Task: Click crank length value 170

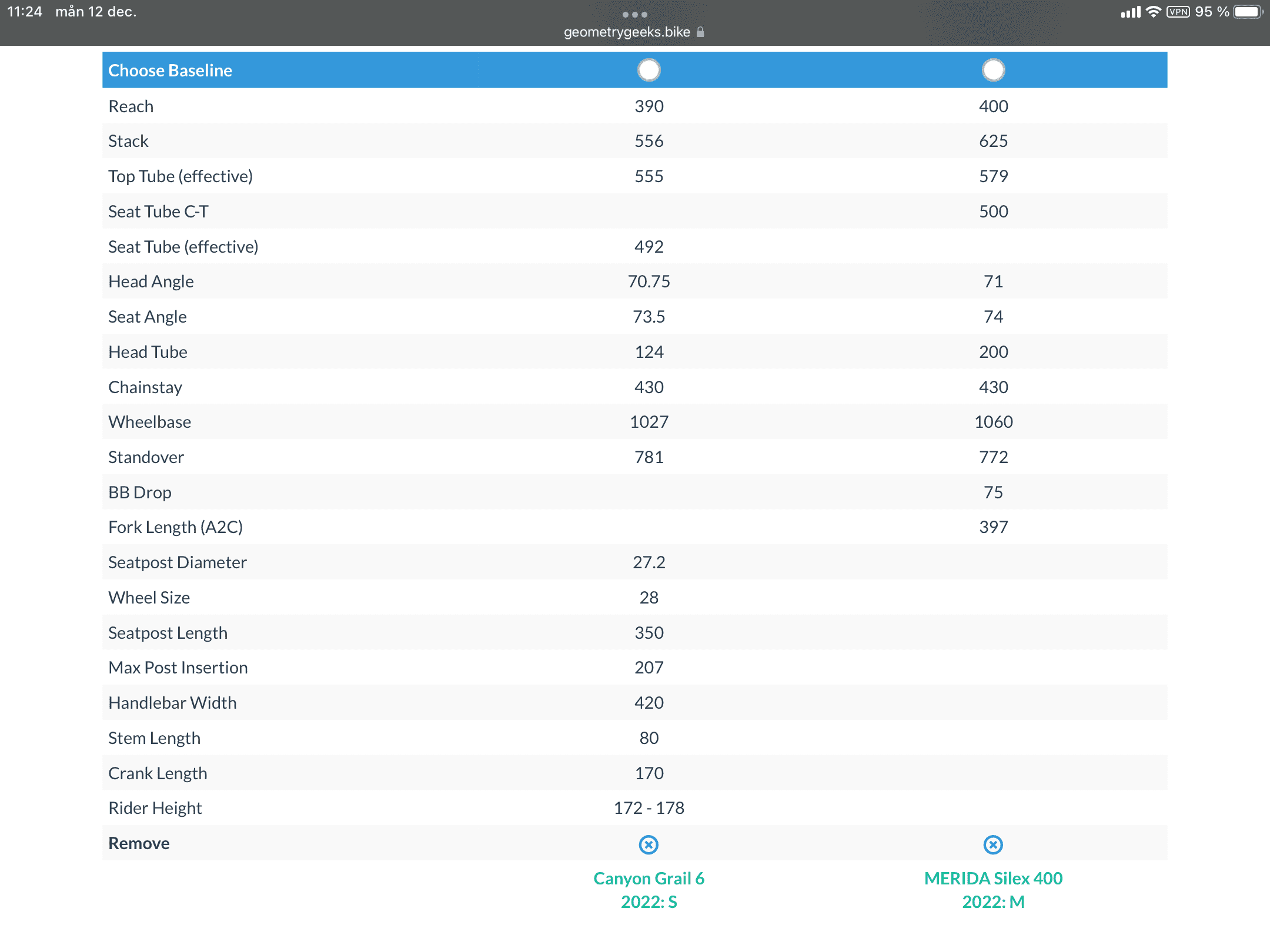Action: pos(649,773)
